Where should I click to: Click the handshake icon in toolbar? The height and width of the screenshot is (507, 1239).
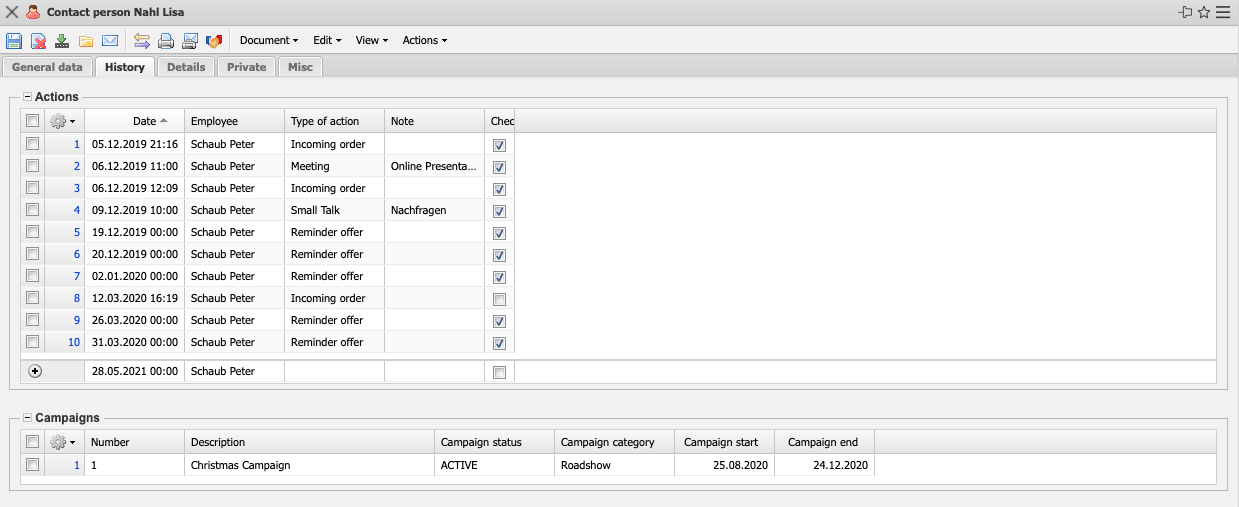[214, 41]
